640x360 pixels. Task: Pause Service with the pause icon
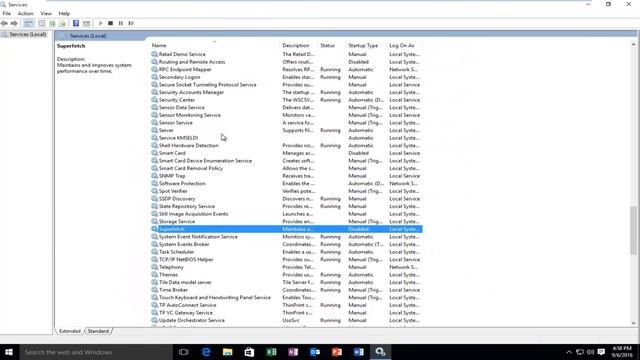[121, 23]
